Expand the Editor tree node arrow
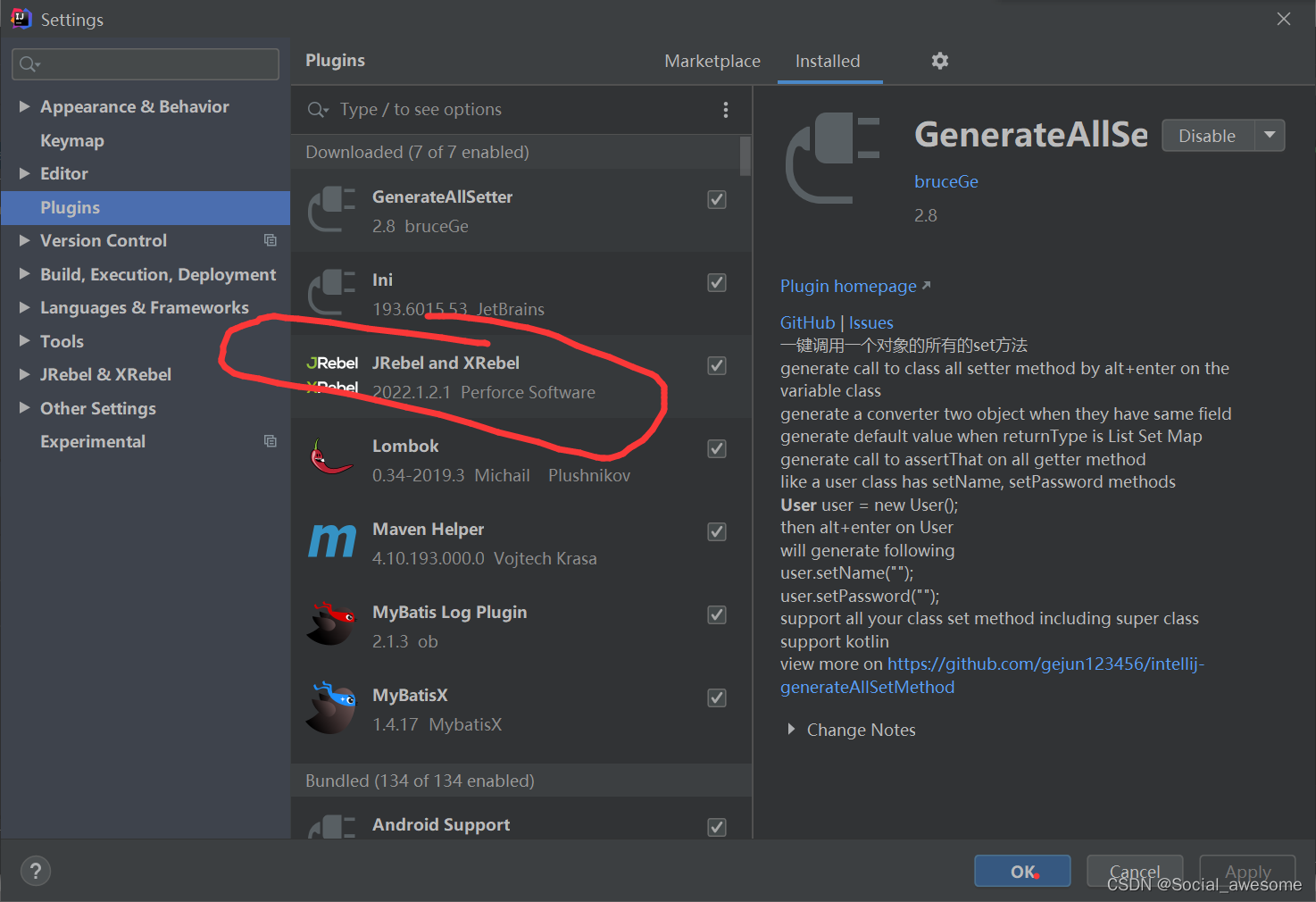The width and height of the screenshot is (1316, 902). pos(24,173)
